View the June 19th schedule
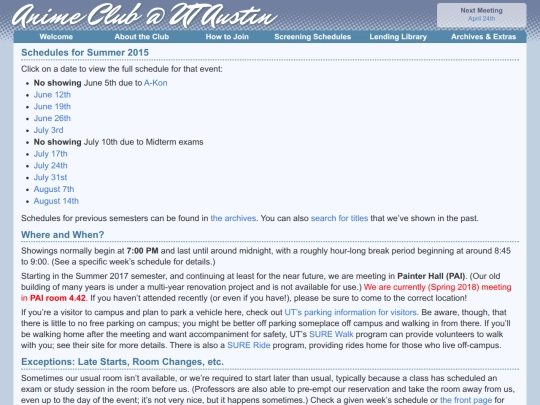 coord(52,106)
